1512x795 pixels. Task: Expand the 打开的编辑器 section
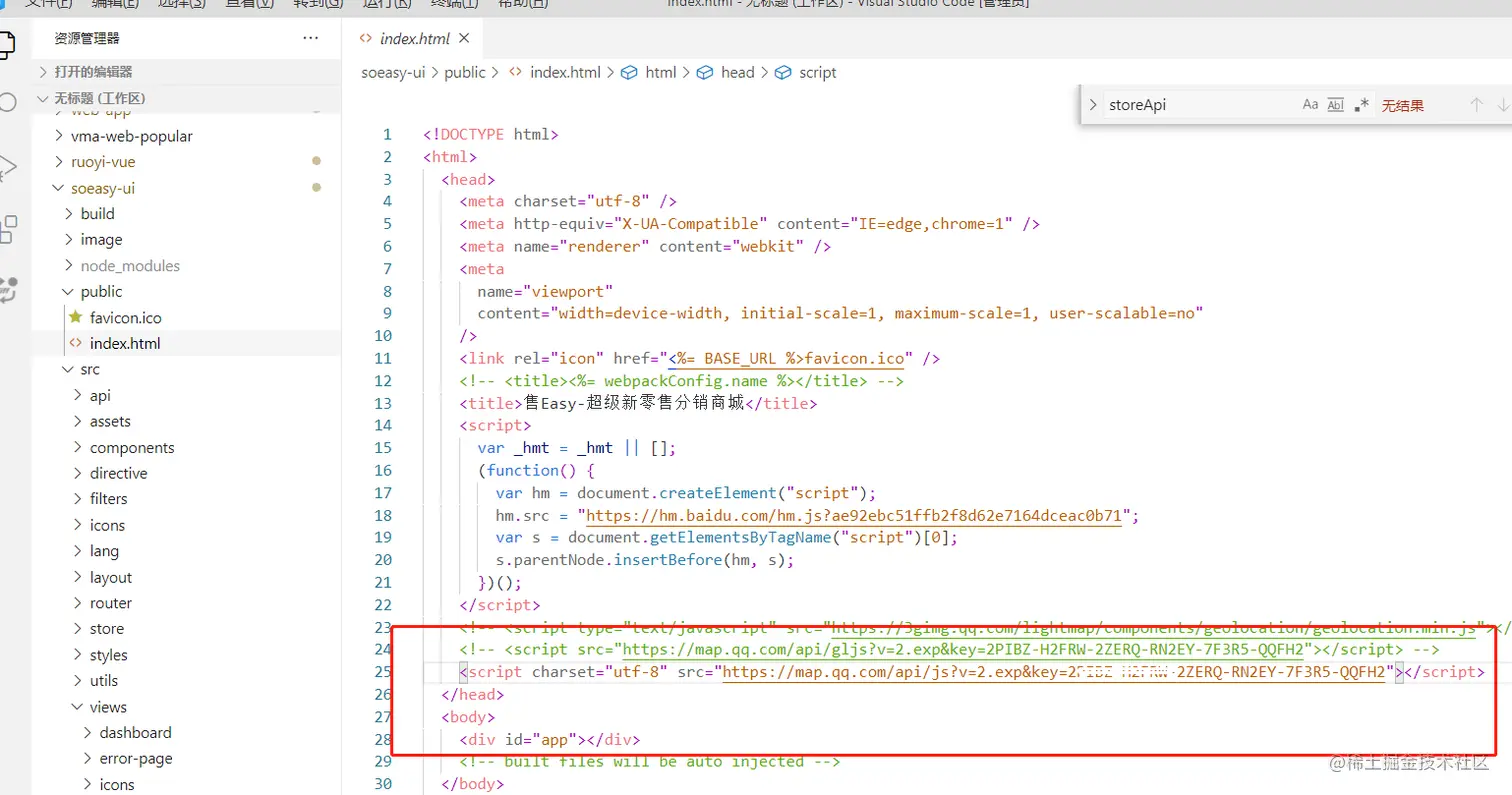click(x=43, y=72)
